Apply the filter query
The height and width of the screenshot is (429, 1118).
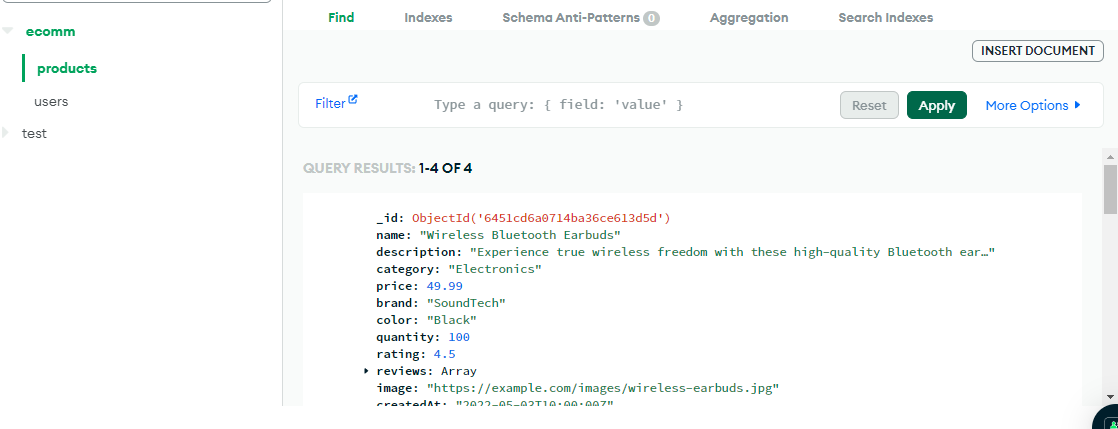pos(936,105)
